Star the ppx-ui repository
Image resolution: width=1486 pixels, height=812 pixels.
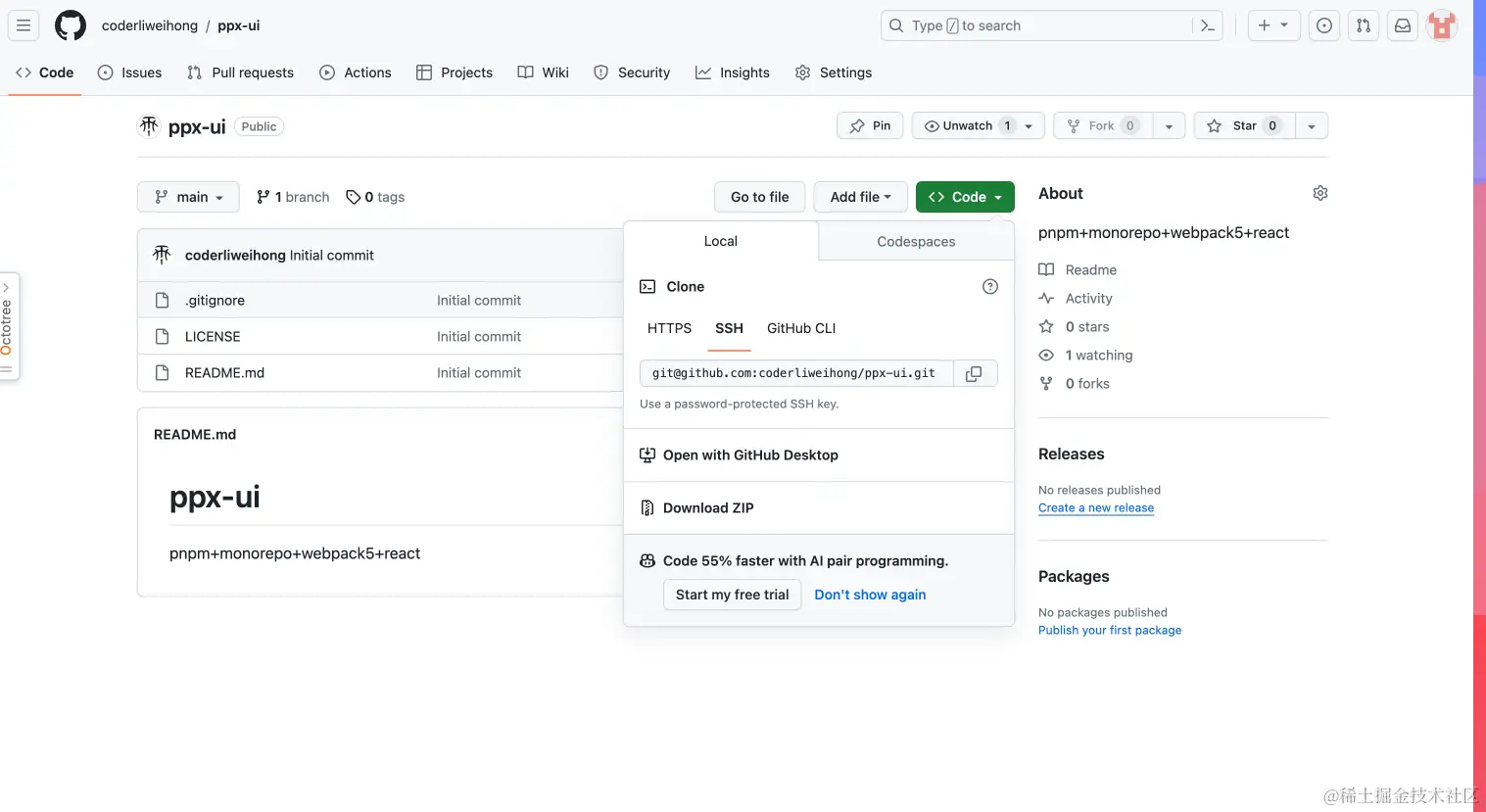coord(1244,125)
